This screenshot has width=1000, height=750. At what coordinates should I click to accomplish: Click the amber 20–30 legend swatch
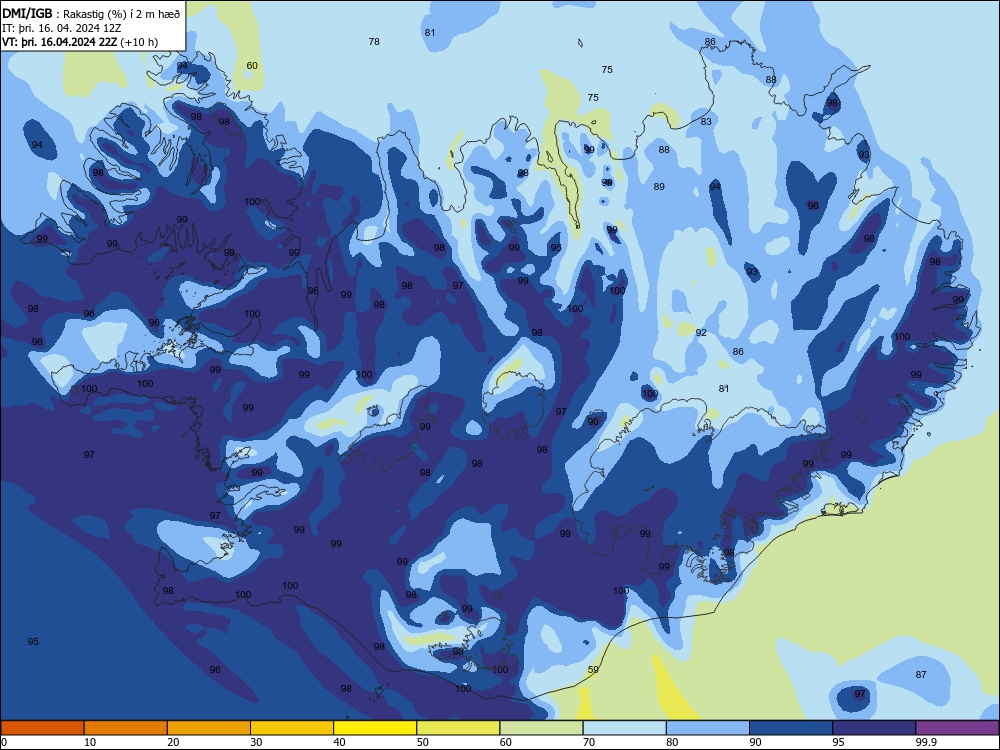click(209, 728)
